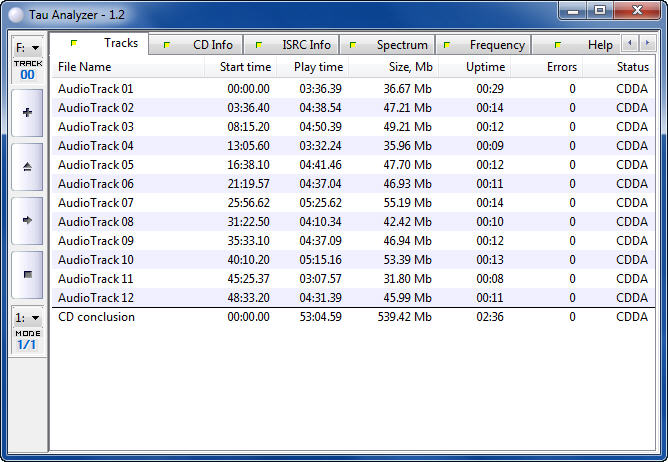668x462 pixels.
Task: Click the Errors column header
Action: point(561,67)
